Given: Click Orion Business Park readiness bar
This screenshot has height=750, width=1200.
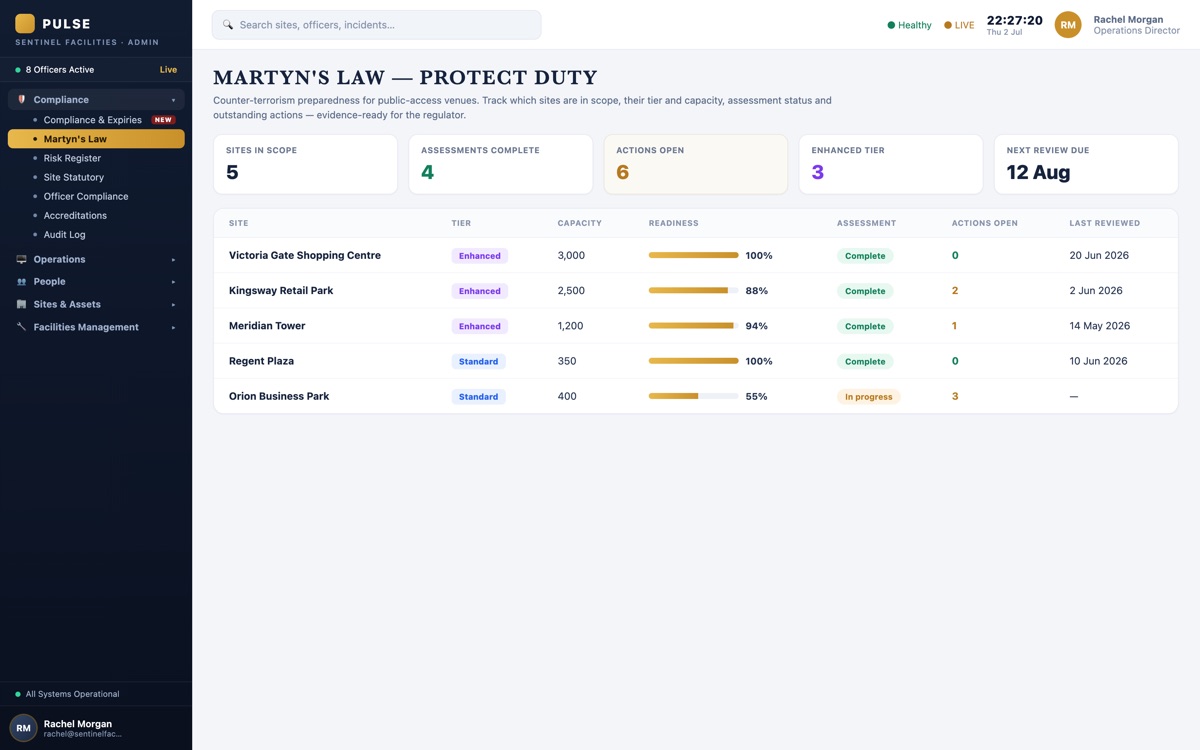Looking at the screenshot, I should tap(693, 397).
